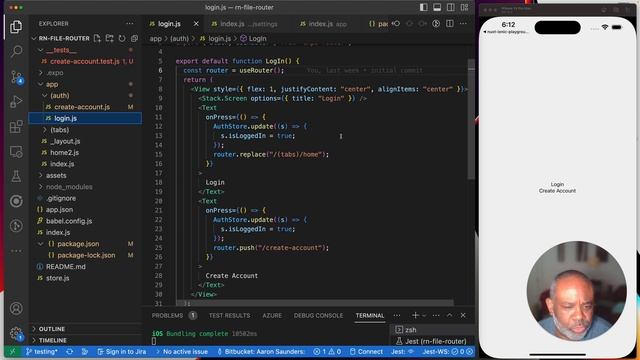Tap Login text in the iPhone simulator
Screen dimensions: 640x360
557,184
